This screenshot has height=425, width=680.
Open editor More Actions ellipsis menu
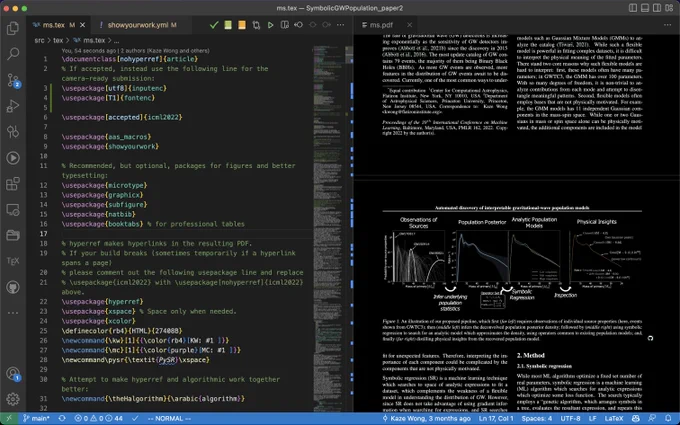point(340,25)
